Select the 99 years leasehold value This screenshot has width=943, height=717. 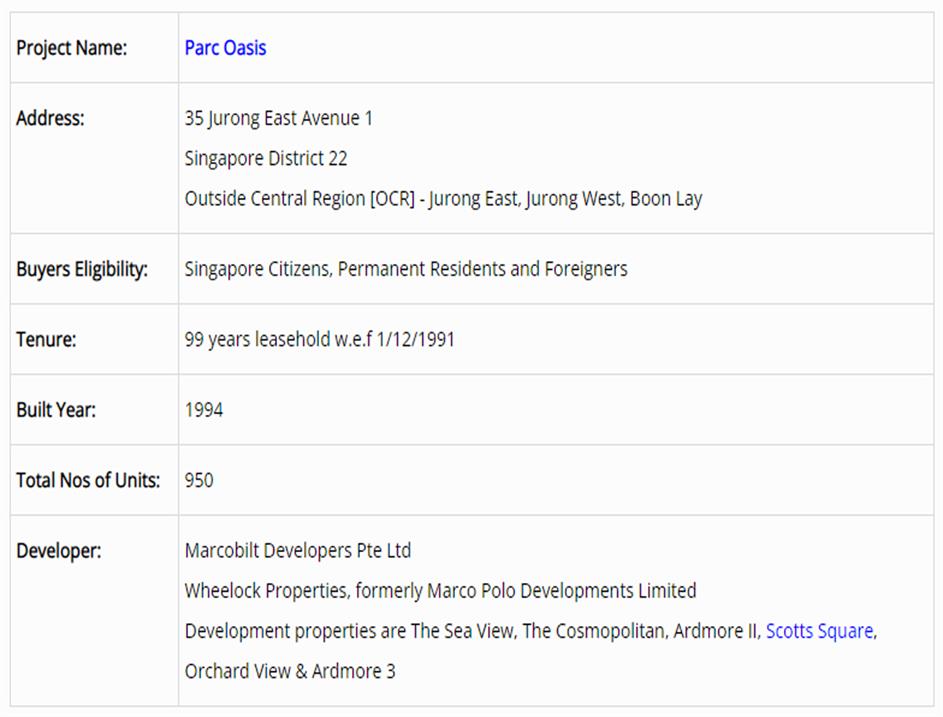(x=319, y=339)
